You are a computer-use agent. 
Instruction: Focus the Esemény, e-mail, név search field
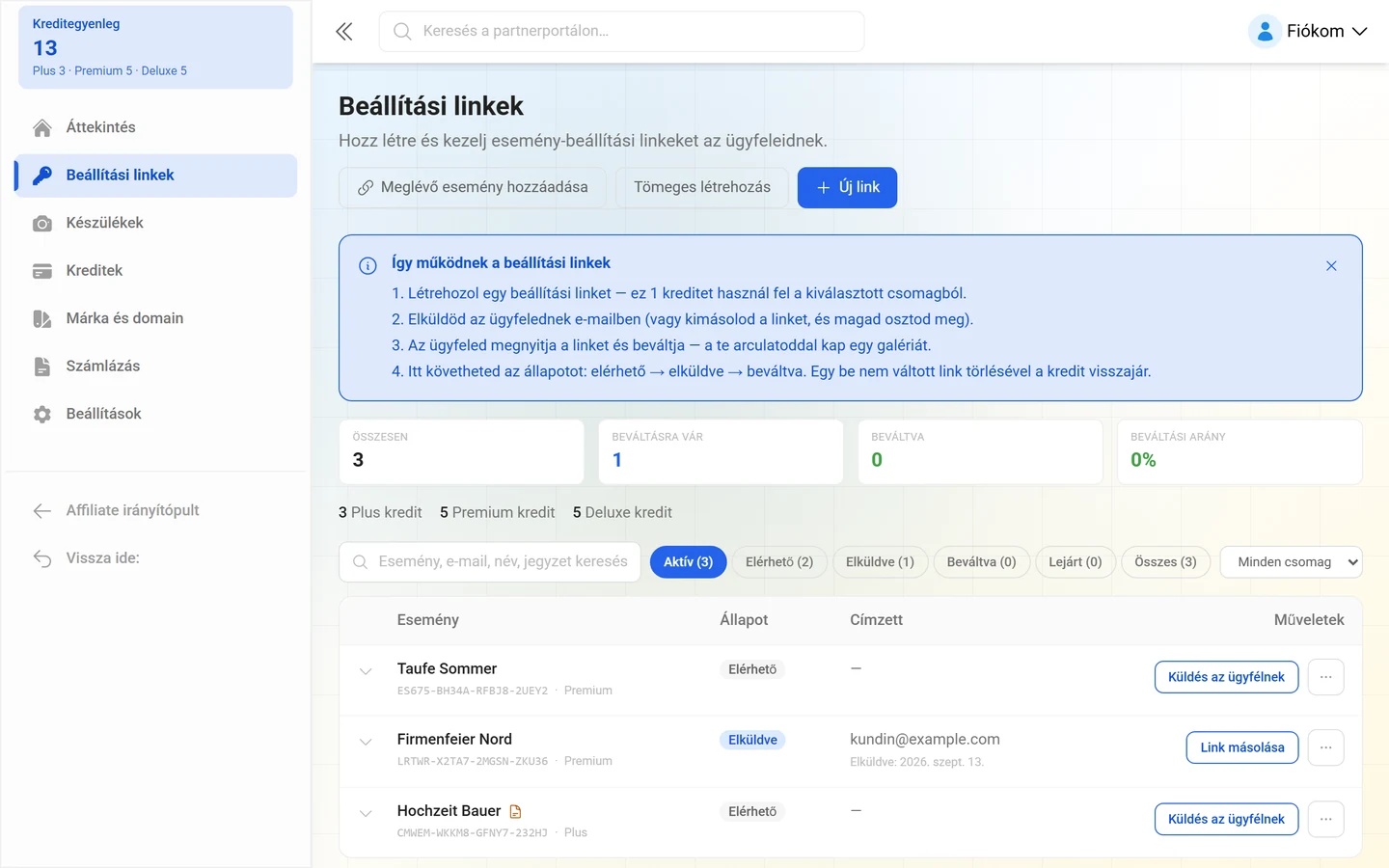click(x=490, y=562)
